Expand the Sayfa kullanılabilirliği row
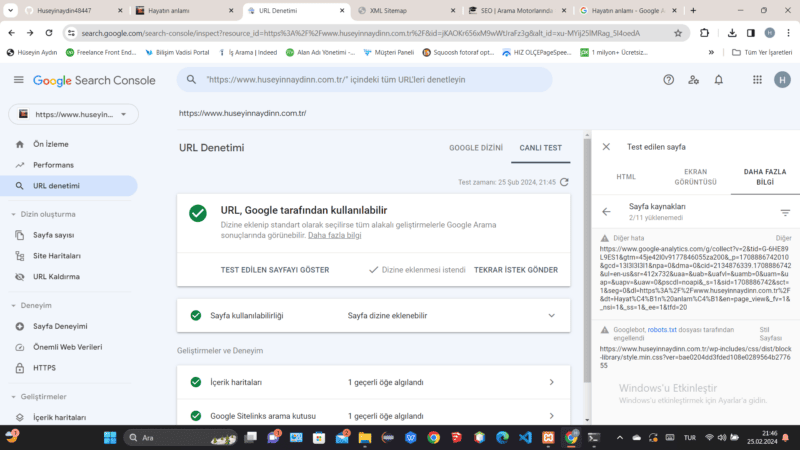This screenshot has width=800, height=450. coord(551,315)
